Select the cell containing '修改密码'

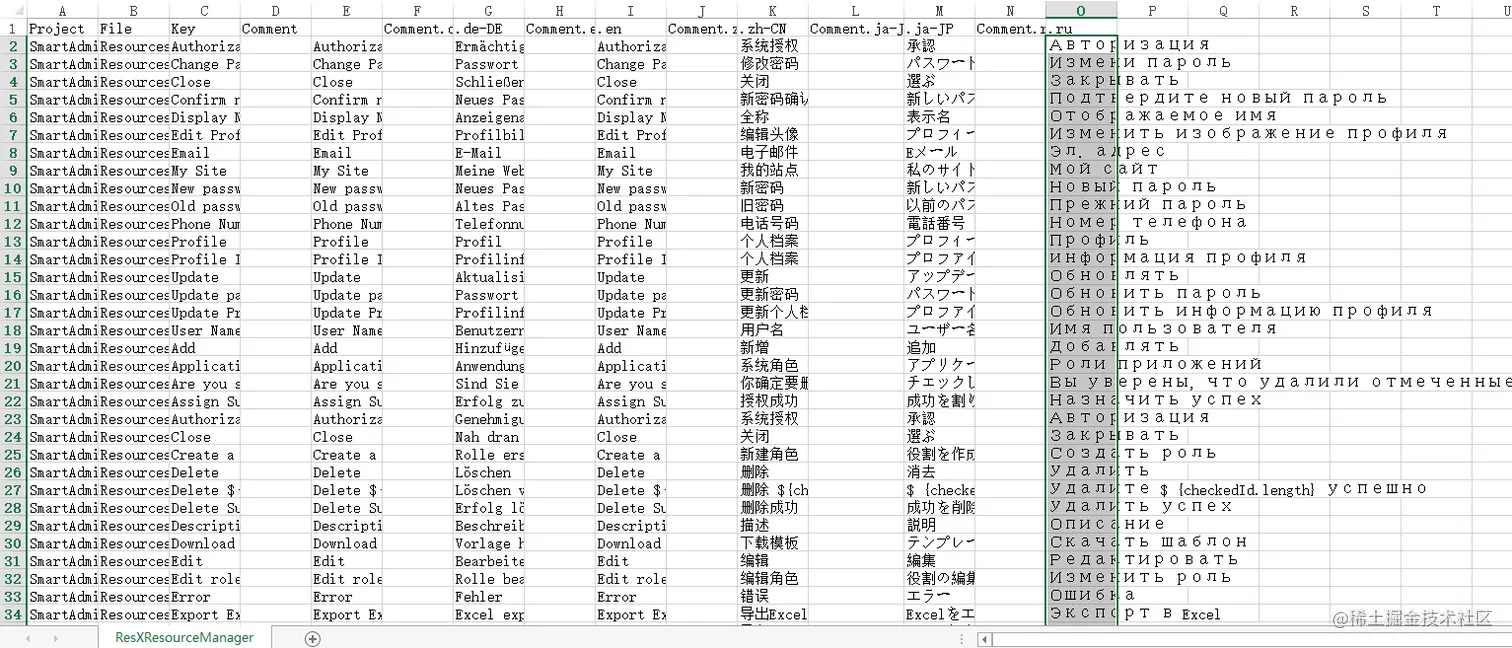click(x=773, y=64)
